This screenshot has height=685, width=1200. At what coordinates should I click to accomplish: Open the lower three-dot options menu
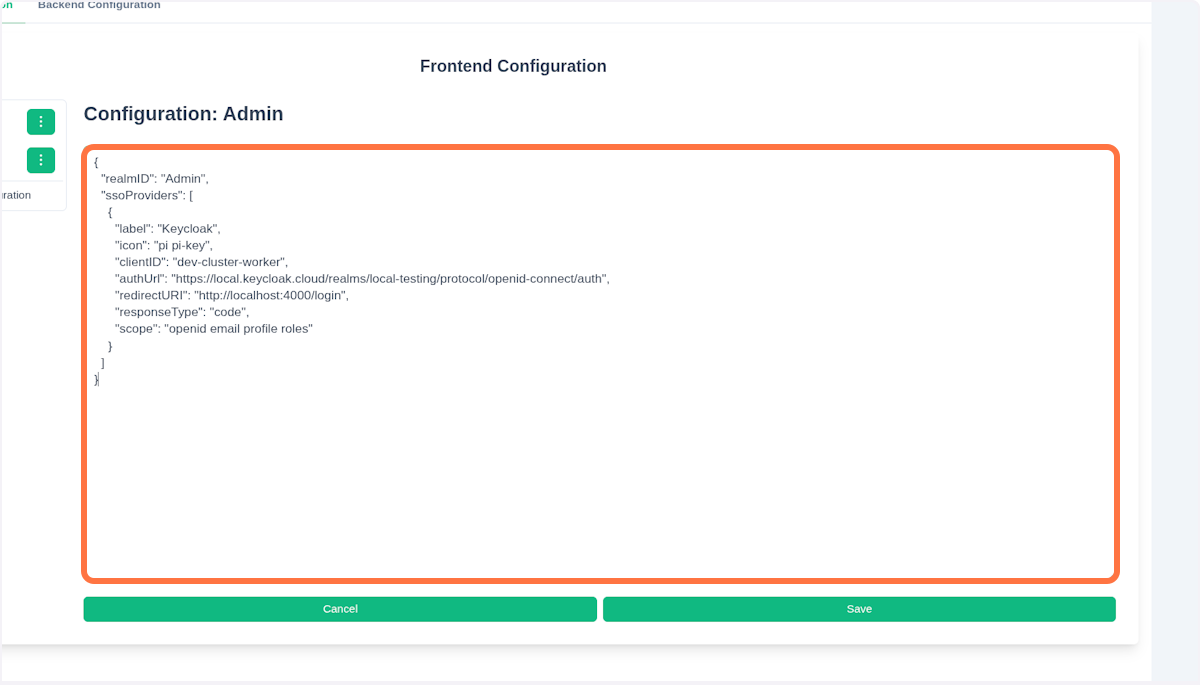[41, 160]
